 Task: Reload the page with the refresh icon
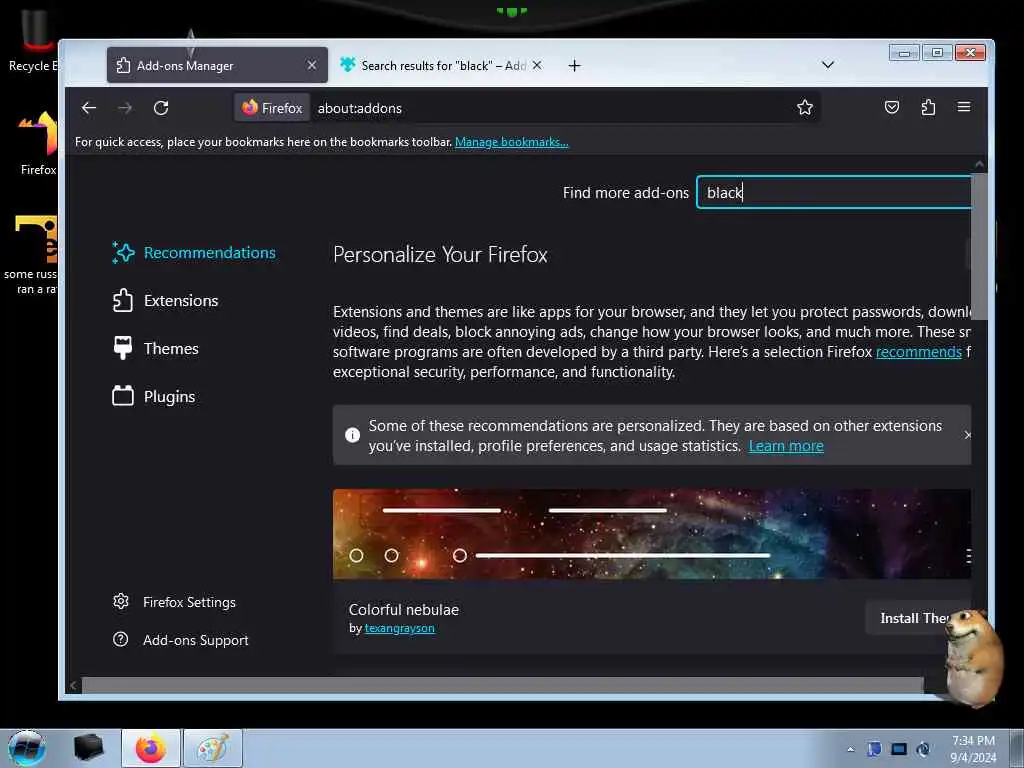[x=161, y=108]
